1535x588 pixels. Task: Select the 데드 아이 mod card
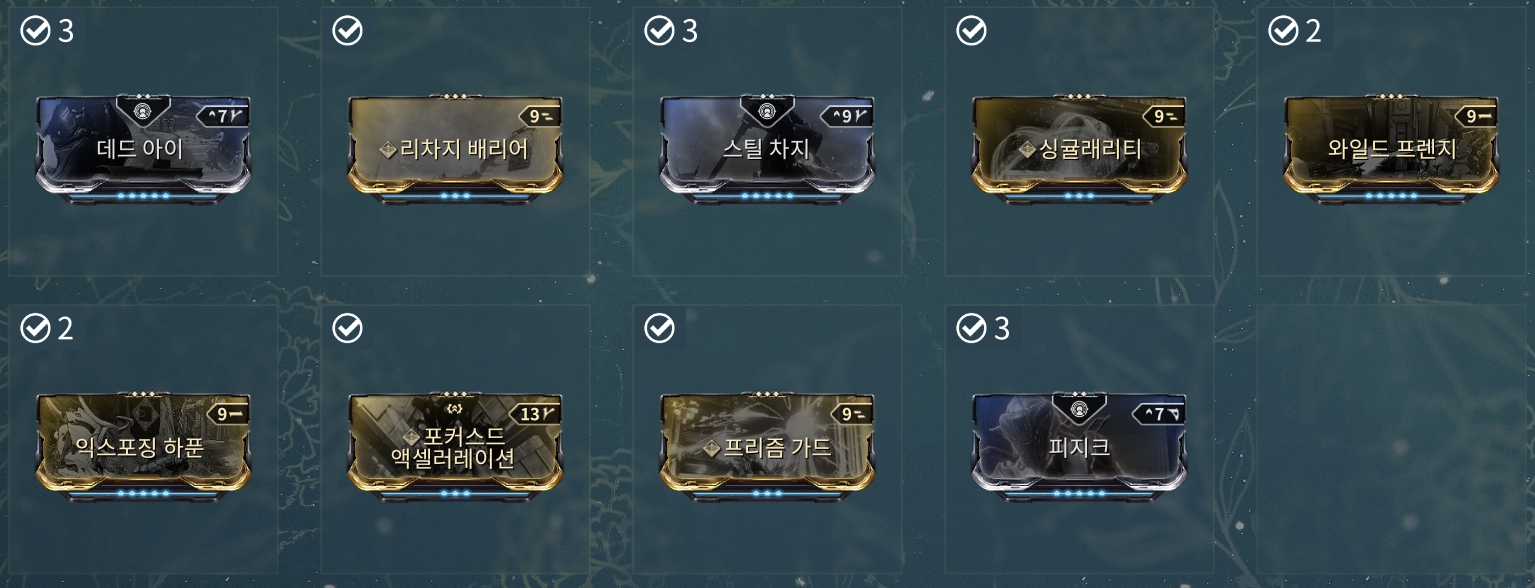click(143, 150)
